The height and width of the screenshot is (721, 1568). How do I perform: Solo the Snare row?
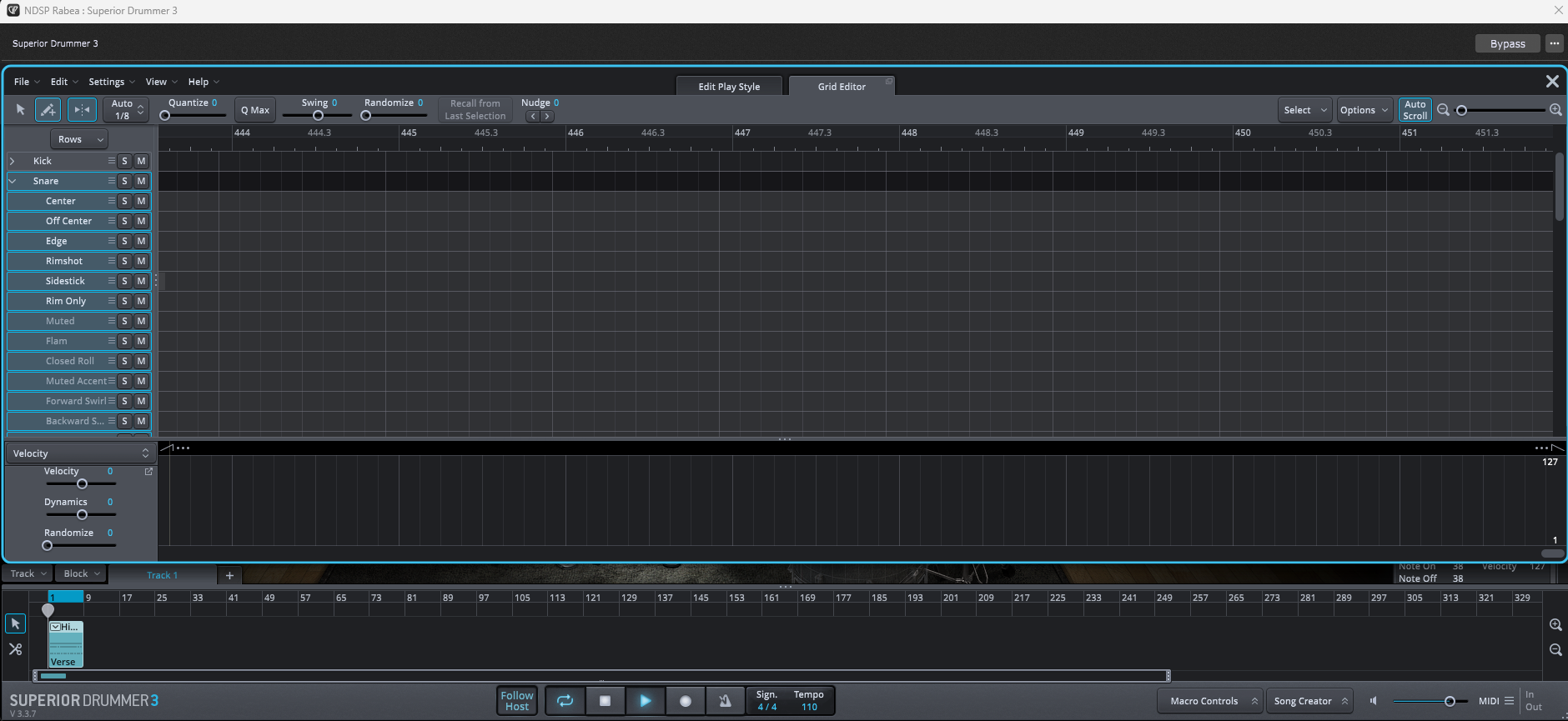tap(124, 181)
